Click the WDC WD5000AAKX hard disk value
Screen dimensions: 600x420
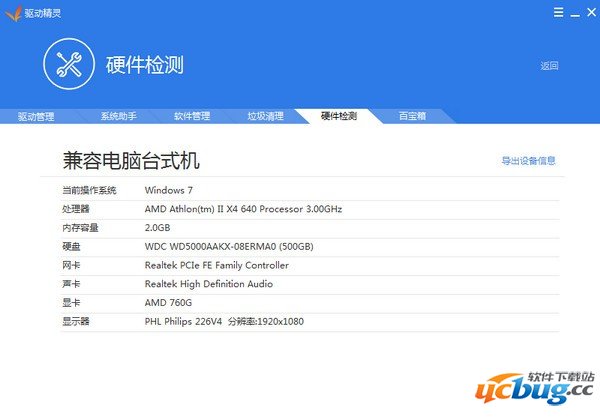tap(229, 246)
